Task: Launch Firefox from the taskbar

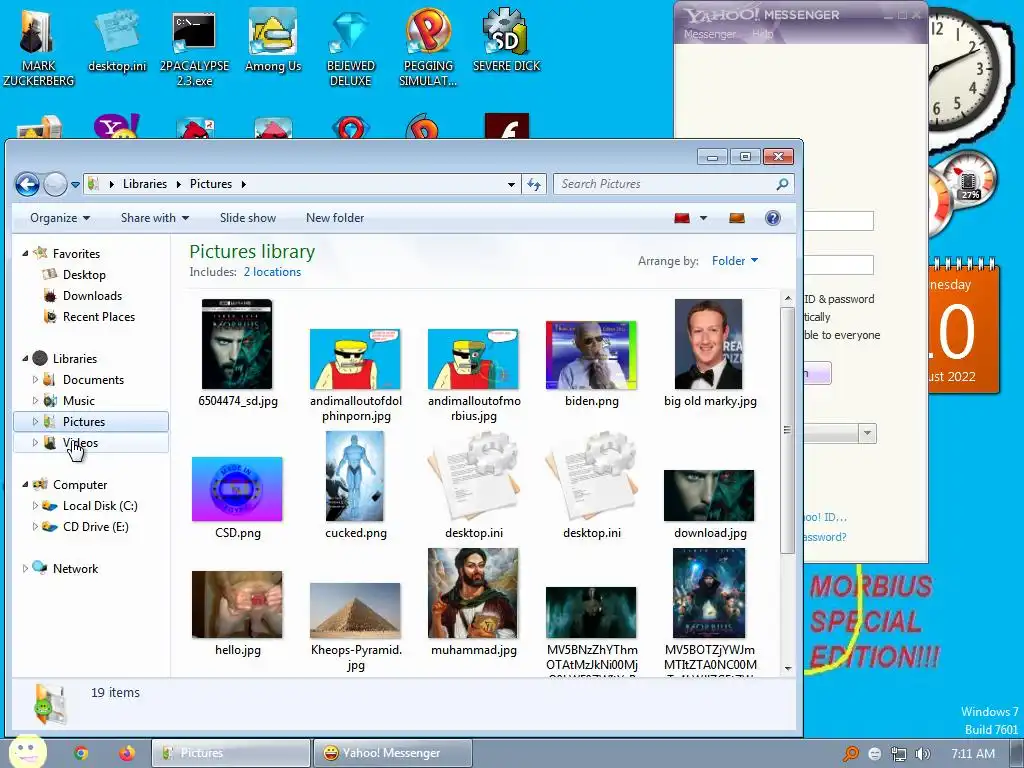Action: pyautogui.click(x=127, y=753)
